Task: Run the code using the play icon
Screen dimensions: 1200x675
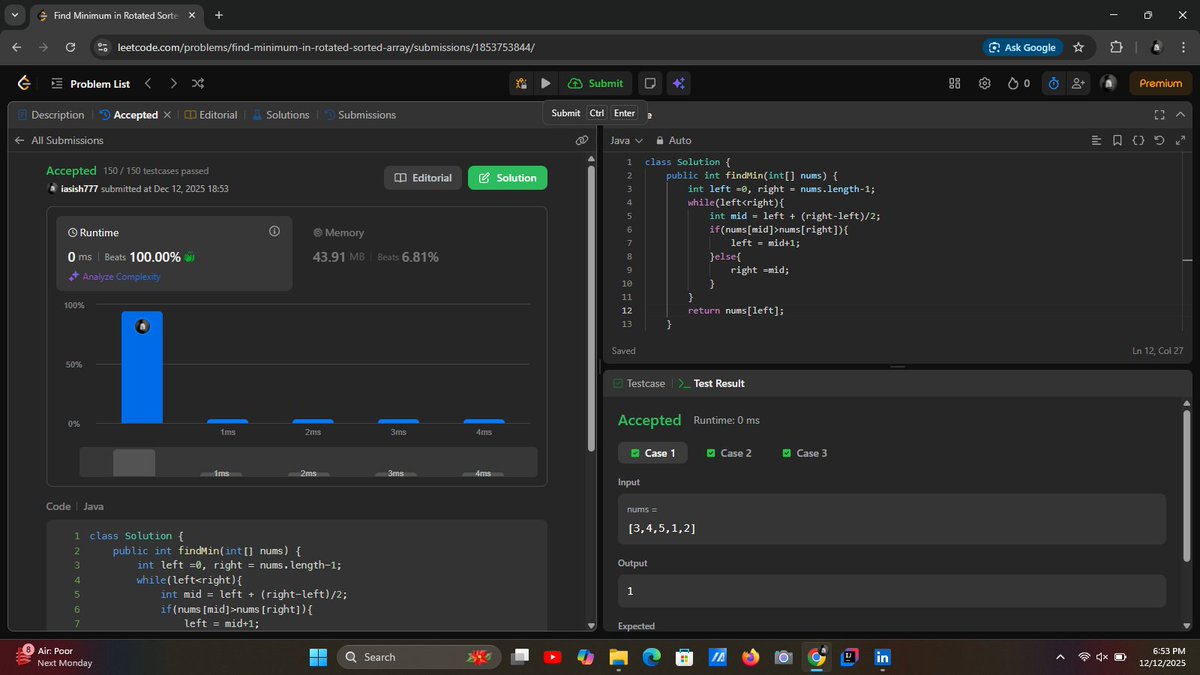Action: pyautogui.click(x=545, y=83)
